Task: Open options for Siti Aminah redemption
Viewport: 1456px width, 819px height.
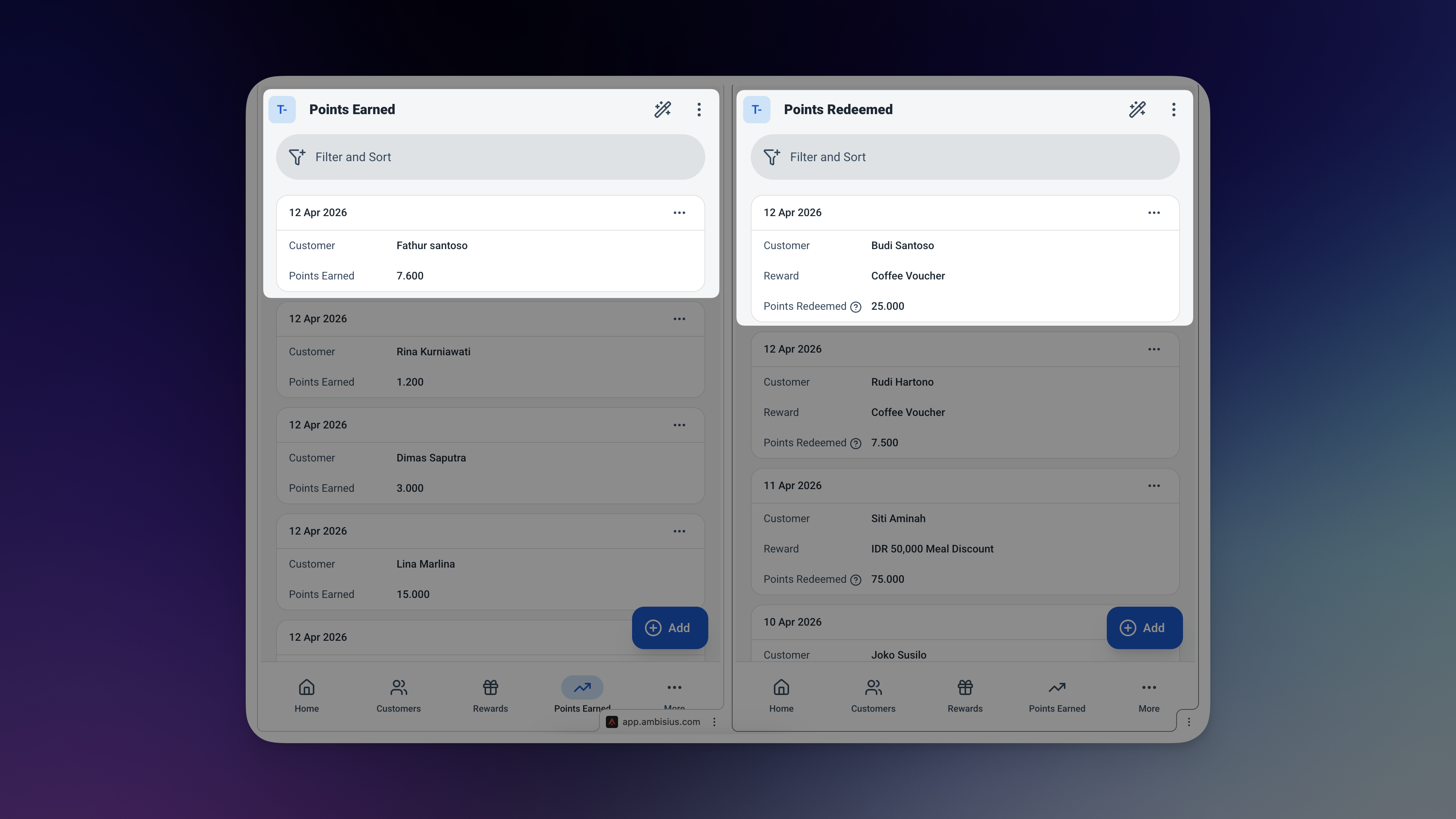Action: click(x=1153, y=485)
